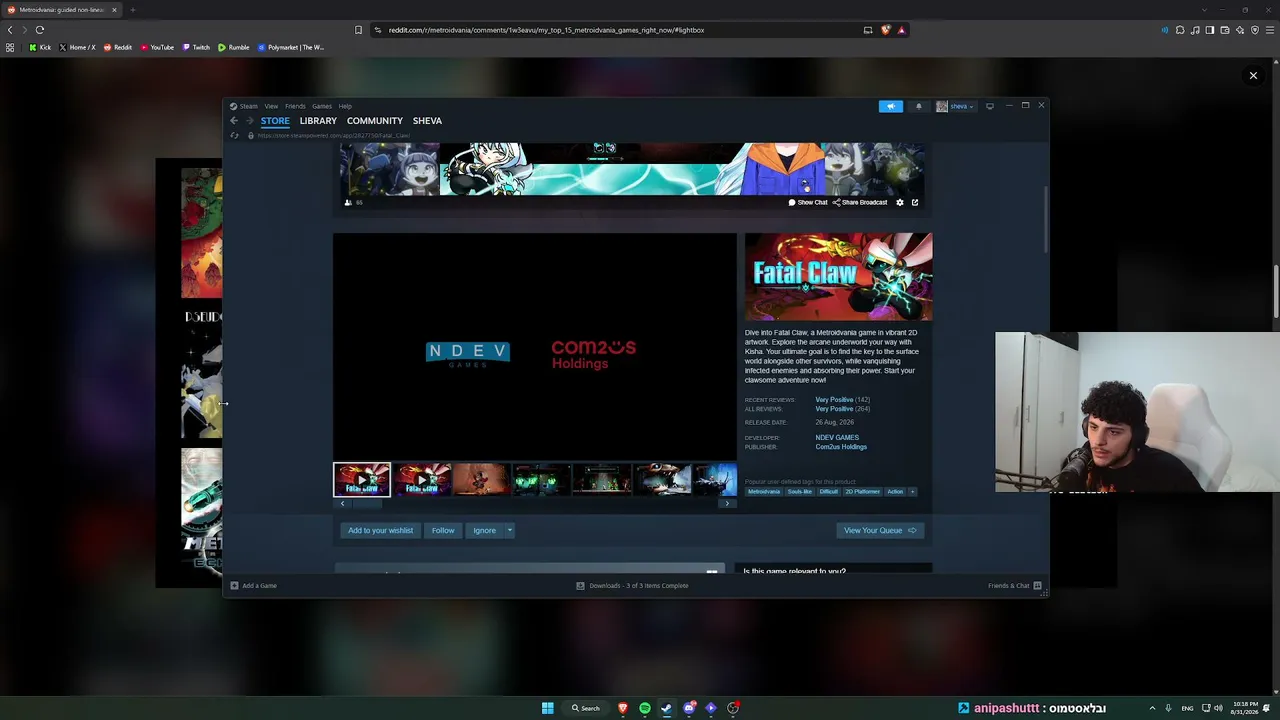The height and width of the screenshot is (720, 1280).
Task: Click the Ignore button
Action: [x=484, y=530]
